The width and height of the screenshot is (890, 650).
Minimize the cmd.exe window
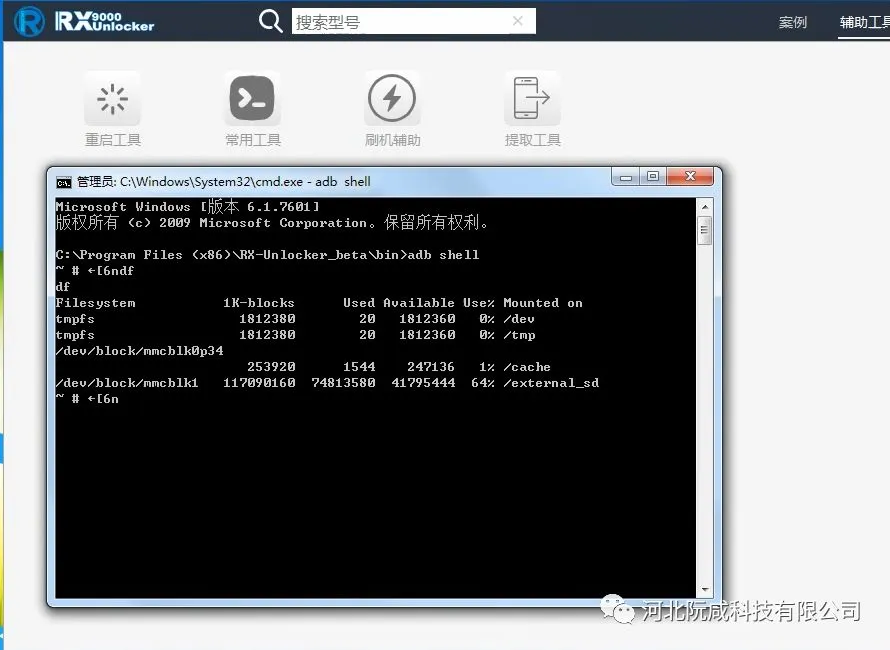click(x=626, y=177)
